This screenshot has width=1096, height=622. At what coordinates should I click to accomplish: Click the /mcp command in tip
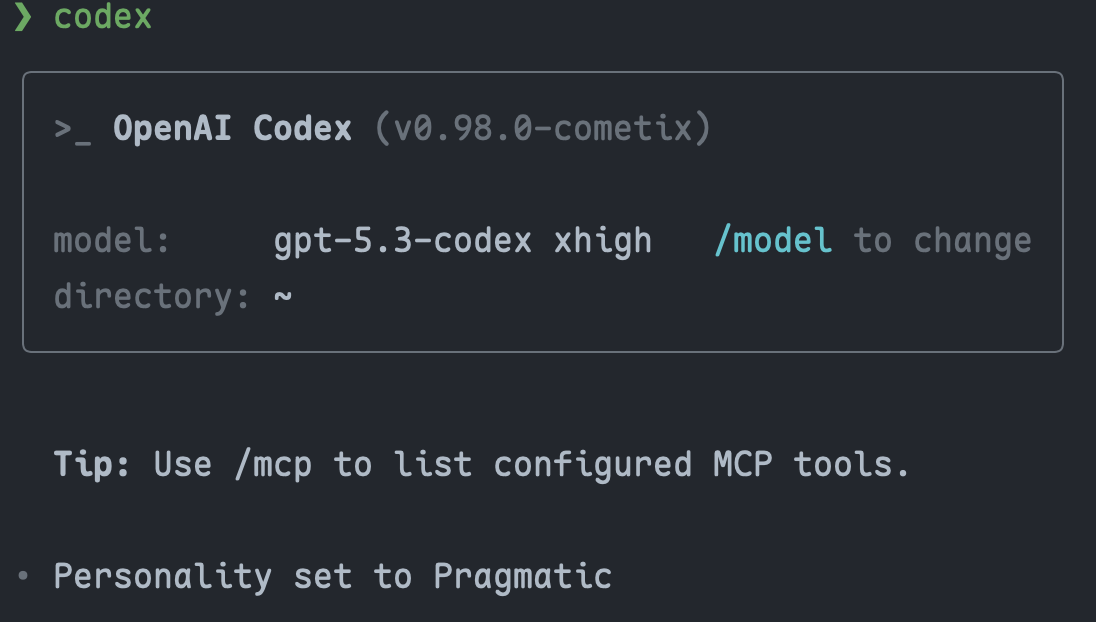pos(273,465)
